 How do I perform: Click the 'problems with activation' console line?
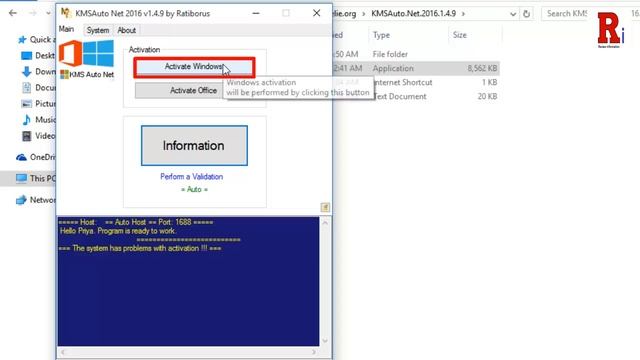tap(140, 248)
